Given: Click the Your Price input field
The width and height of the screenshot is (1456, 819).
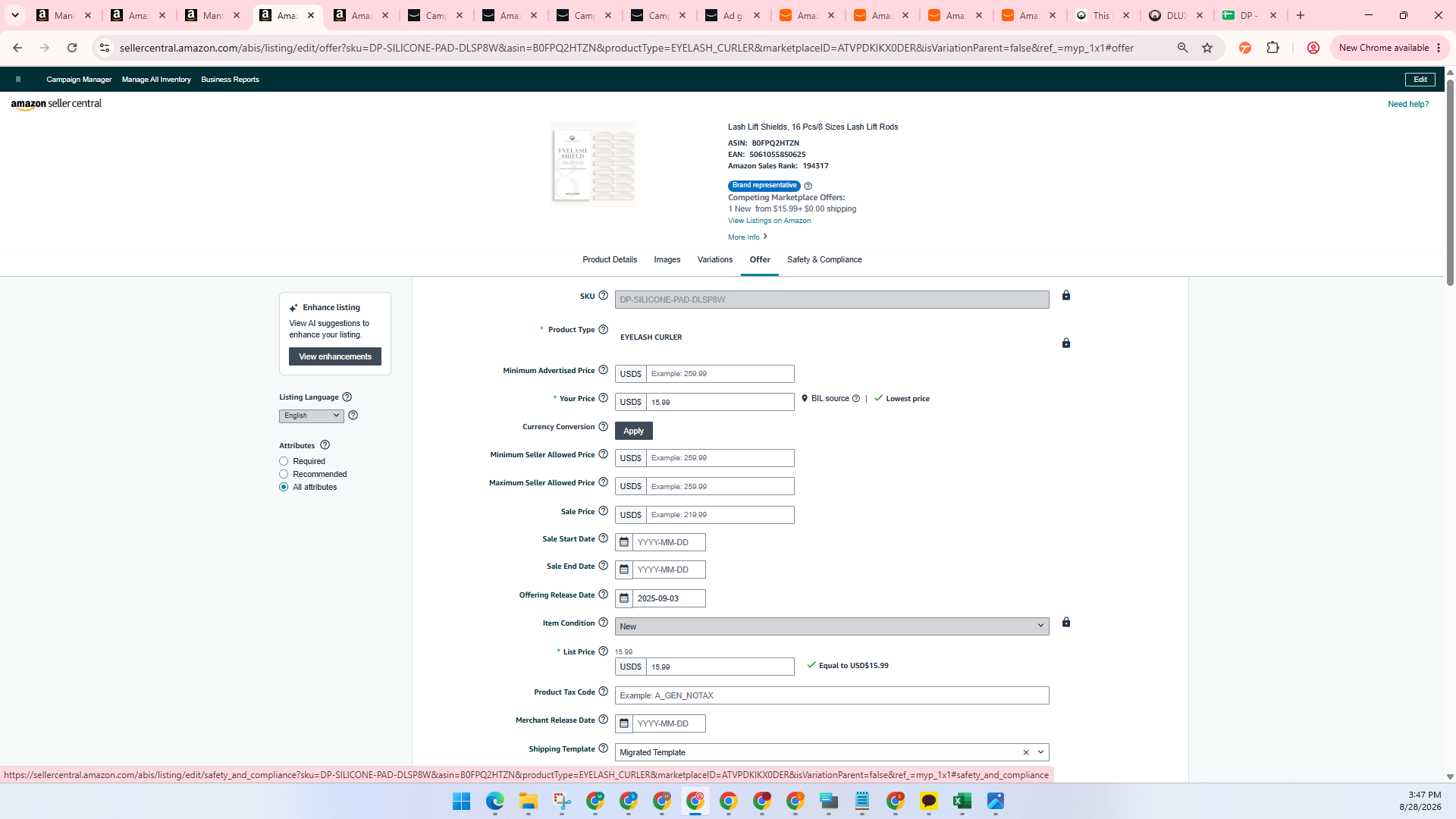Looking at the screenshot, I should (720, 402).
